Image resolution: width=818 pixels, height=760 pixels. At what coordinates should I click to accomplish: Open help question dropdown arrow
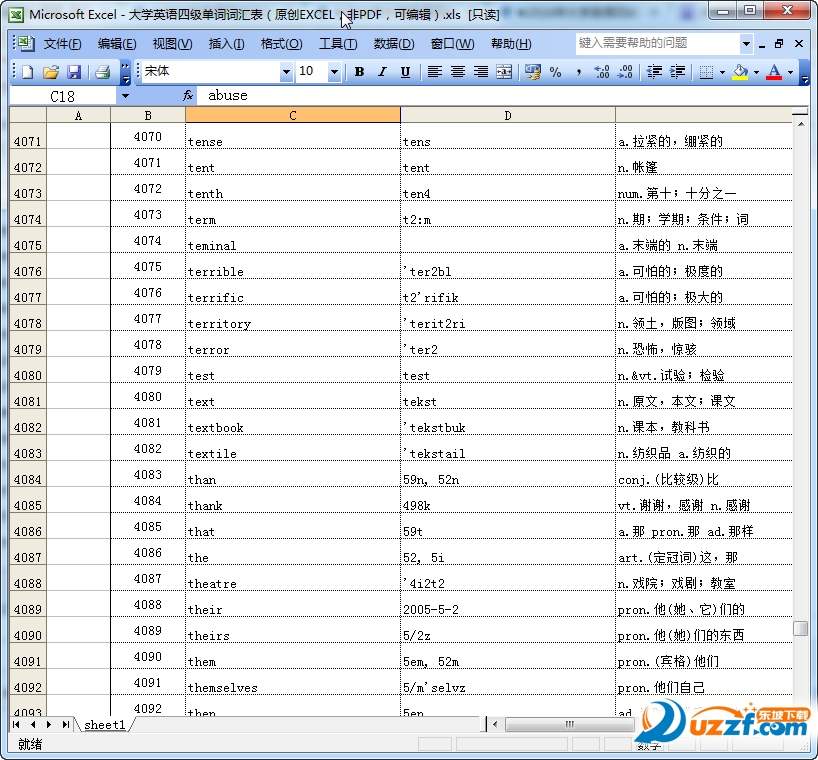747,43
